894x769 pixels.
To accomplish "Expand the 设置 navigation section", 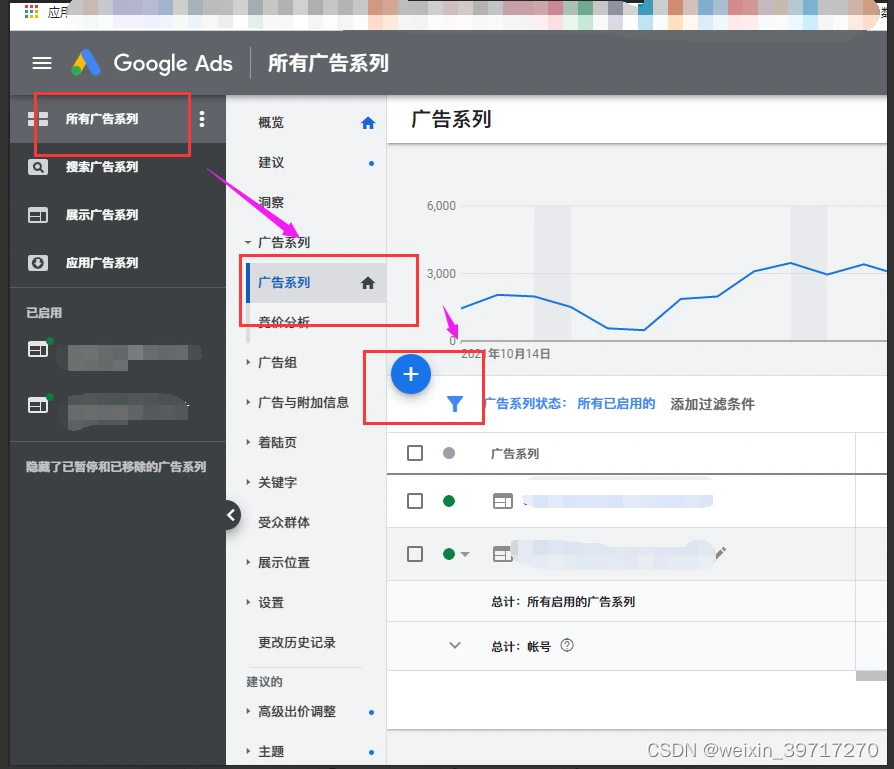I will (248, 602).
